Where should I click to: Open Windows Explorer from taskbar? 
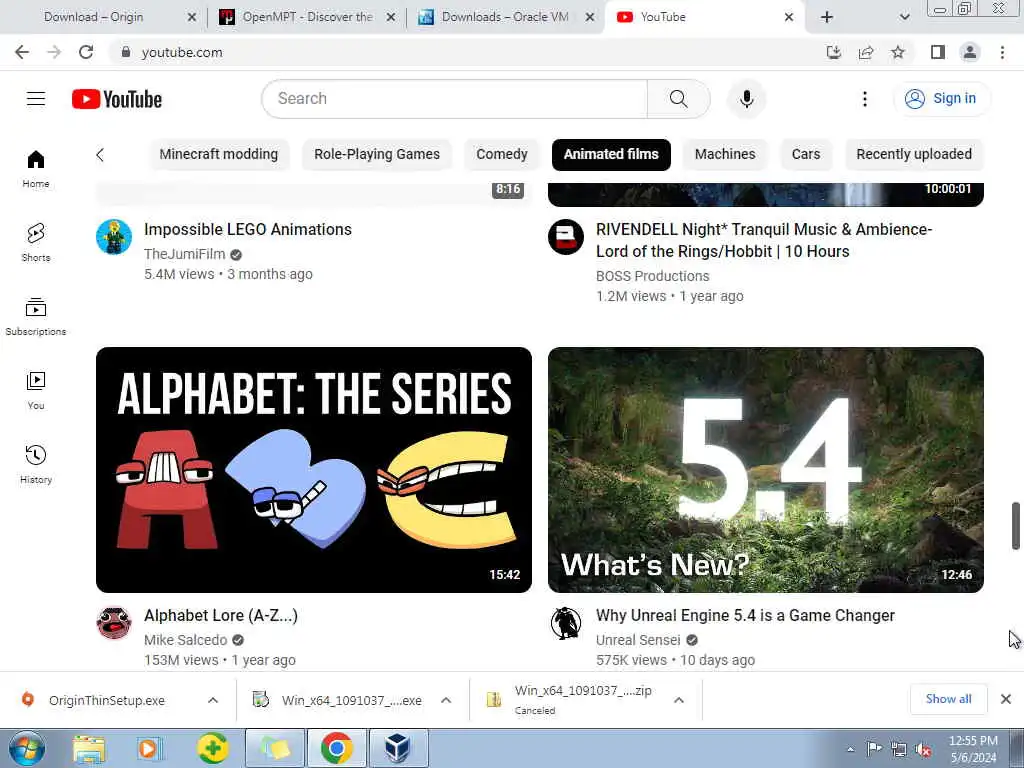pyautogui.click(x=89, y=748)
